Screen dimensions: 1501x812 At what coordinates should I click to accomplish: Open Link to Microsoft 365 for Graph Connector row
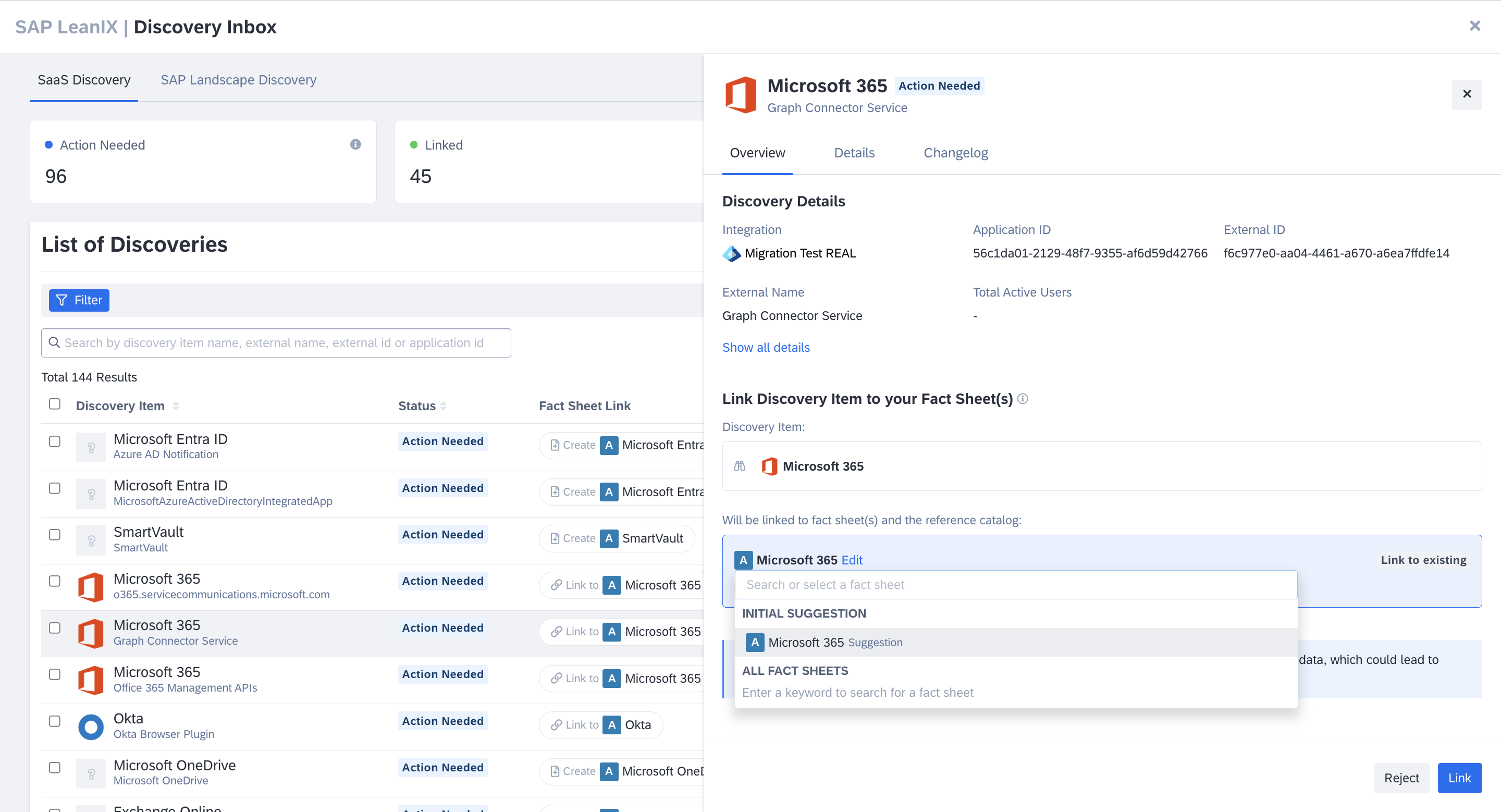621,632
